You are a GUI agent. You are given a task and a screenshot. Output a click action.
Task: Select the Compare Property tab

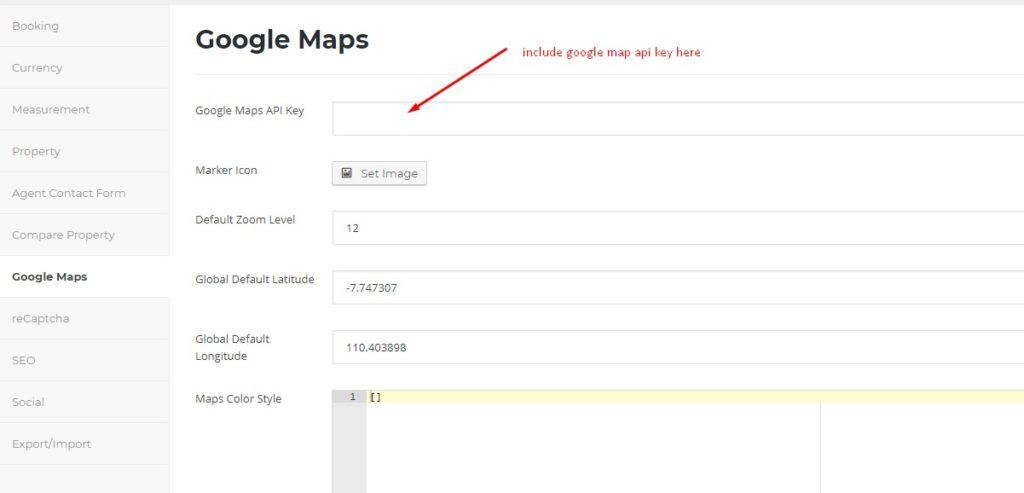[84, 235]
